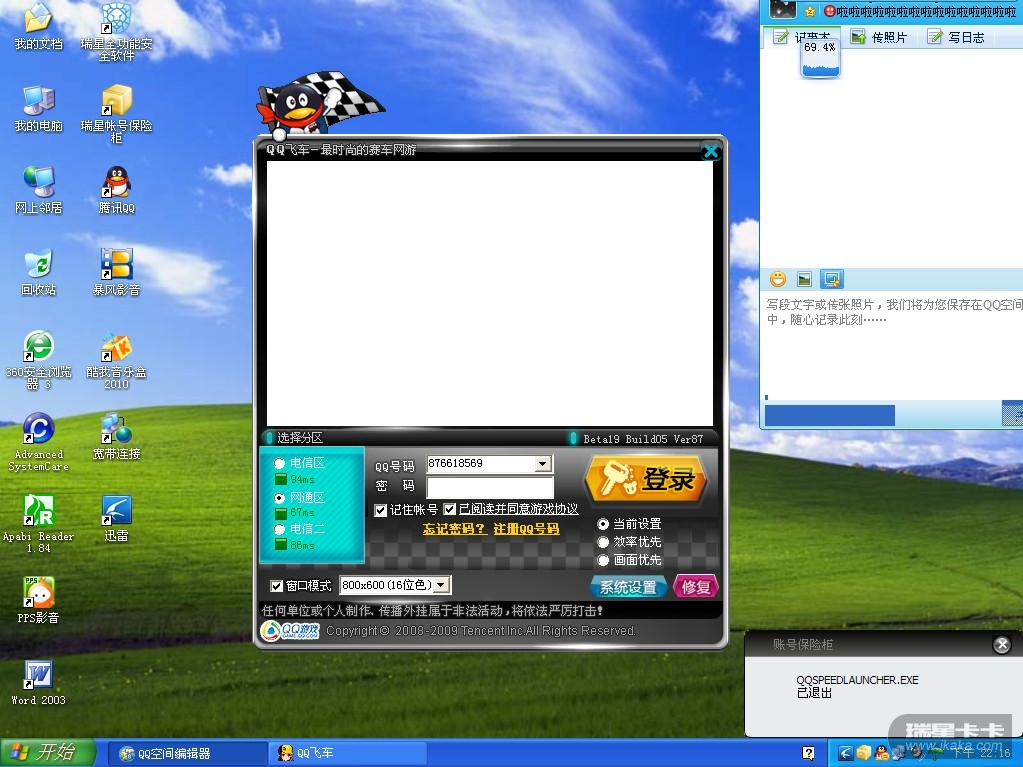Click the green umbrella icon in system tray
Image resolution: width=1023 pixels, height=767 pixels.
(936, 752)
